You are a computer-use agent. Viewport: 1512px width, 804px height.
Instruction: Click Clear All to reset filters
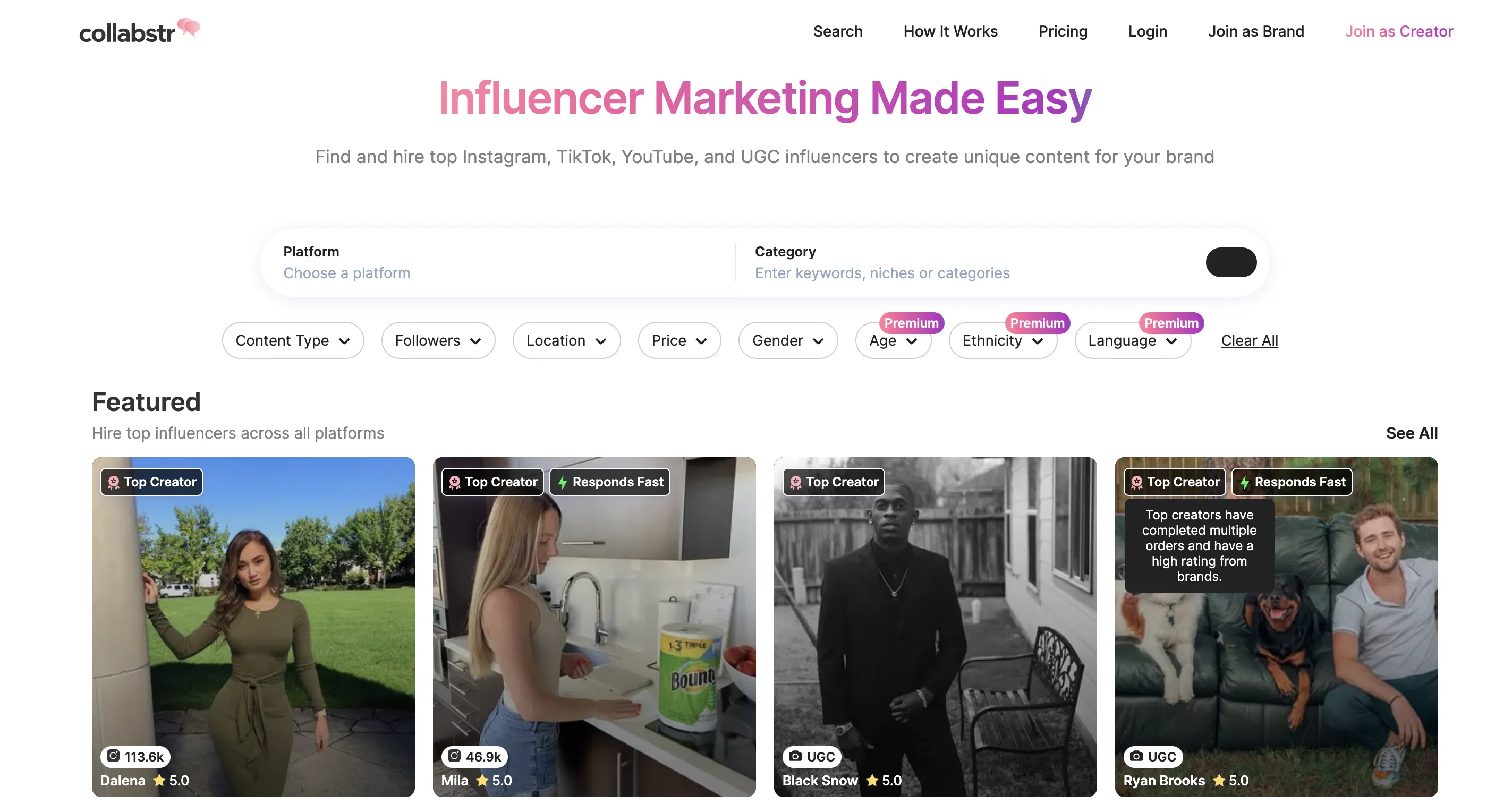click(x=1250, y=340)
